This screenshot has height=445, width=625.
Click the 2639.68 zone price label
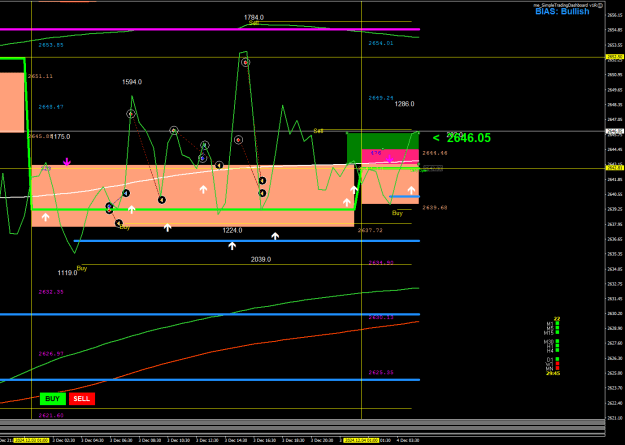[x=435, y=208]
